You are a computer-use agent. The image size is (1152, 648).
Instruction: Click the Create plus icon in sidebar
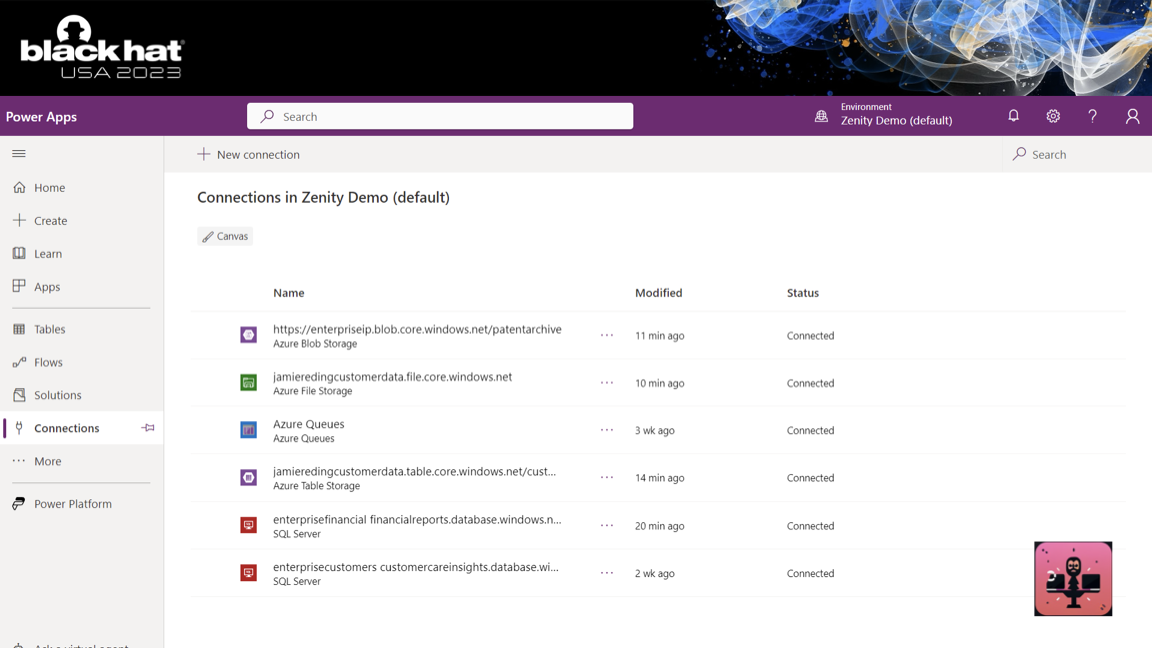pyautogui.click(x=19, y=220)
